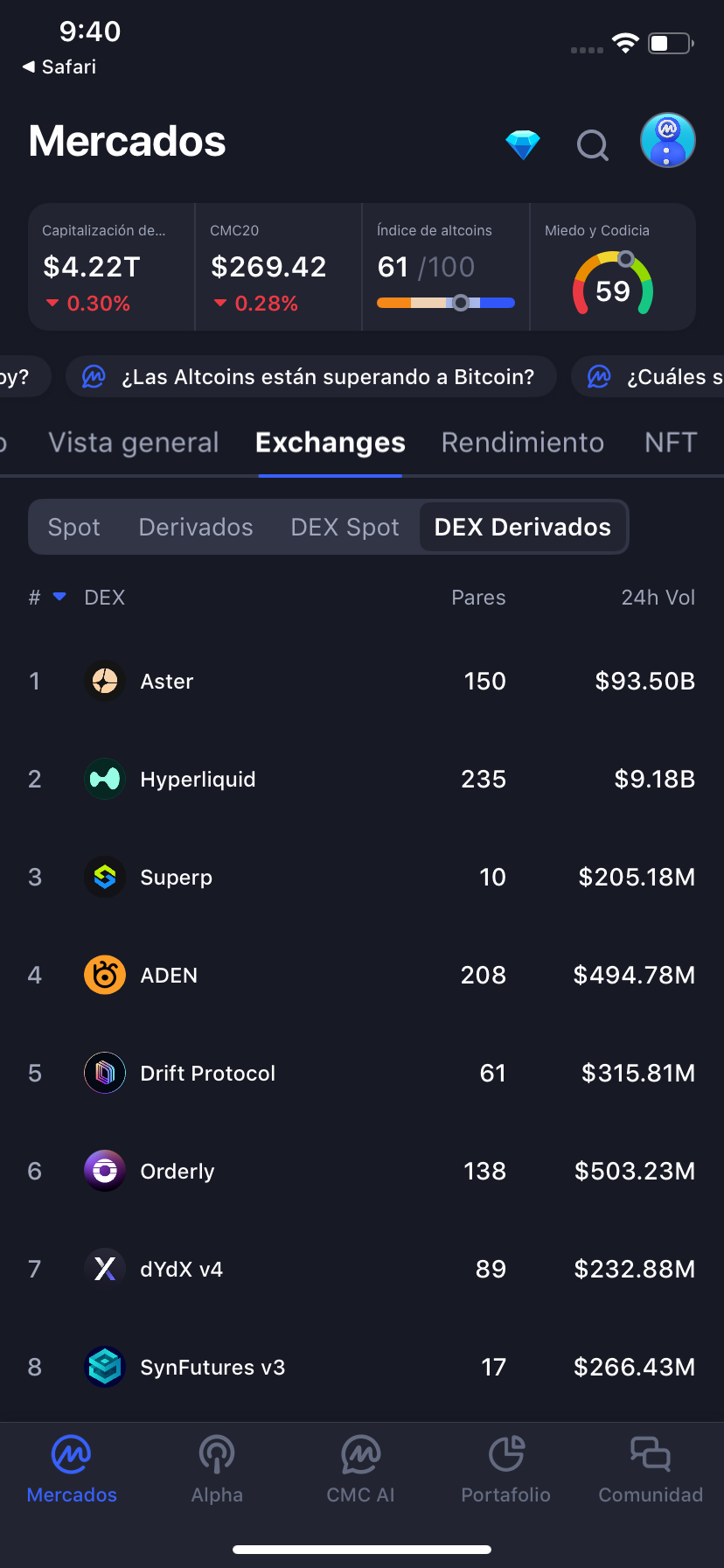Select the DEX Spot segment

pyautogui.click(x=345, y=528)
